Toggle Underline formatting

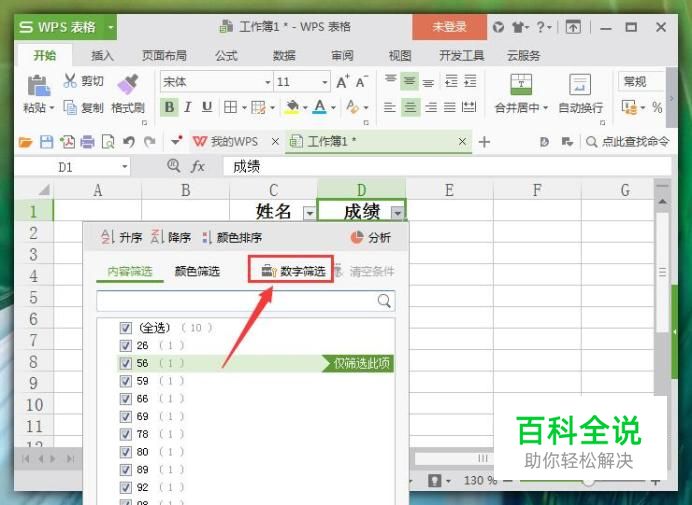207,107
